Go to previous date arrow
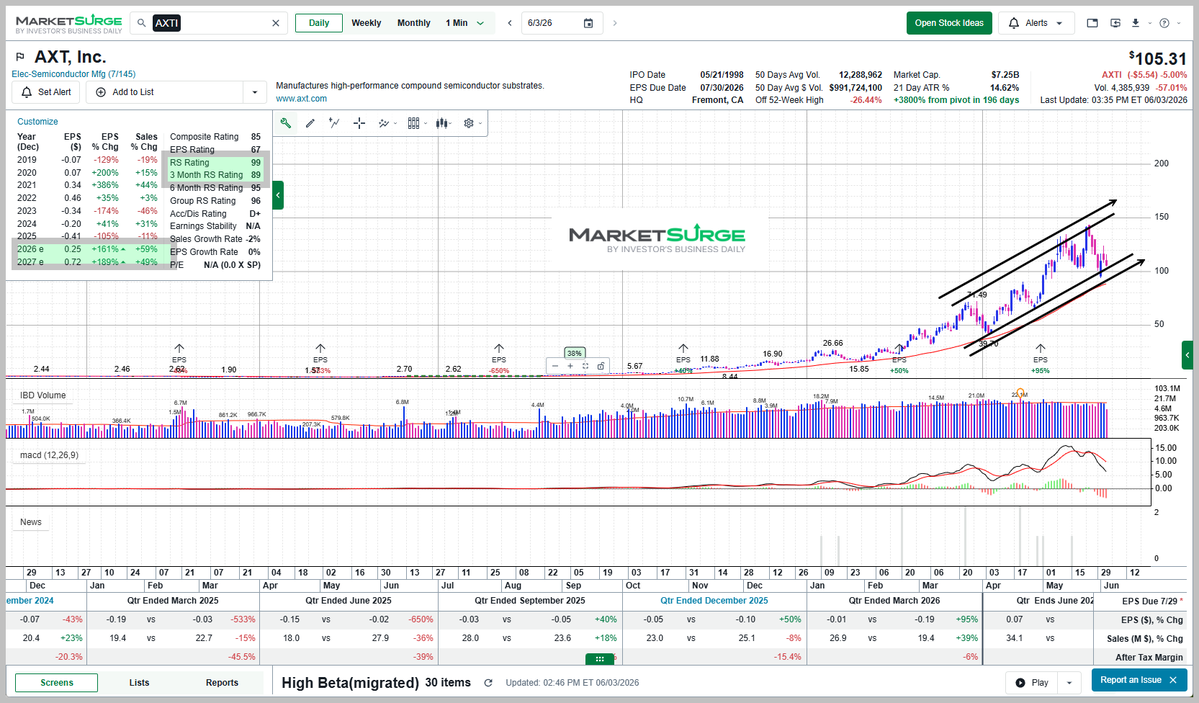This screenshot has height=703, width=1199. coord(509,23)
